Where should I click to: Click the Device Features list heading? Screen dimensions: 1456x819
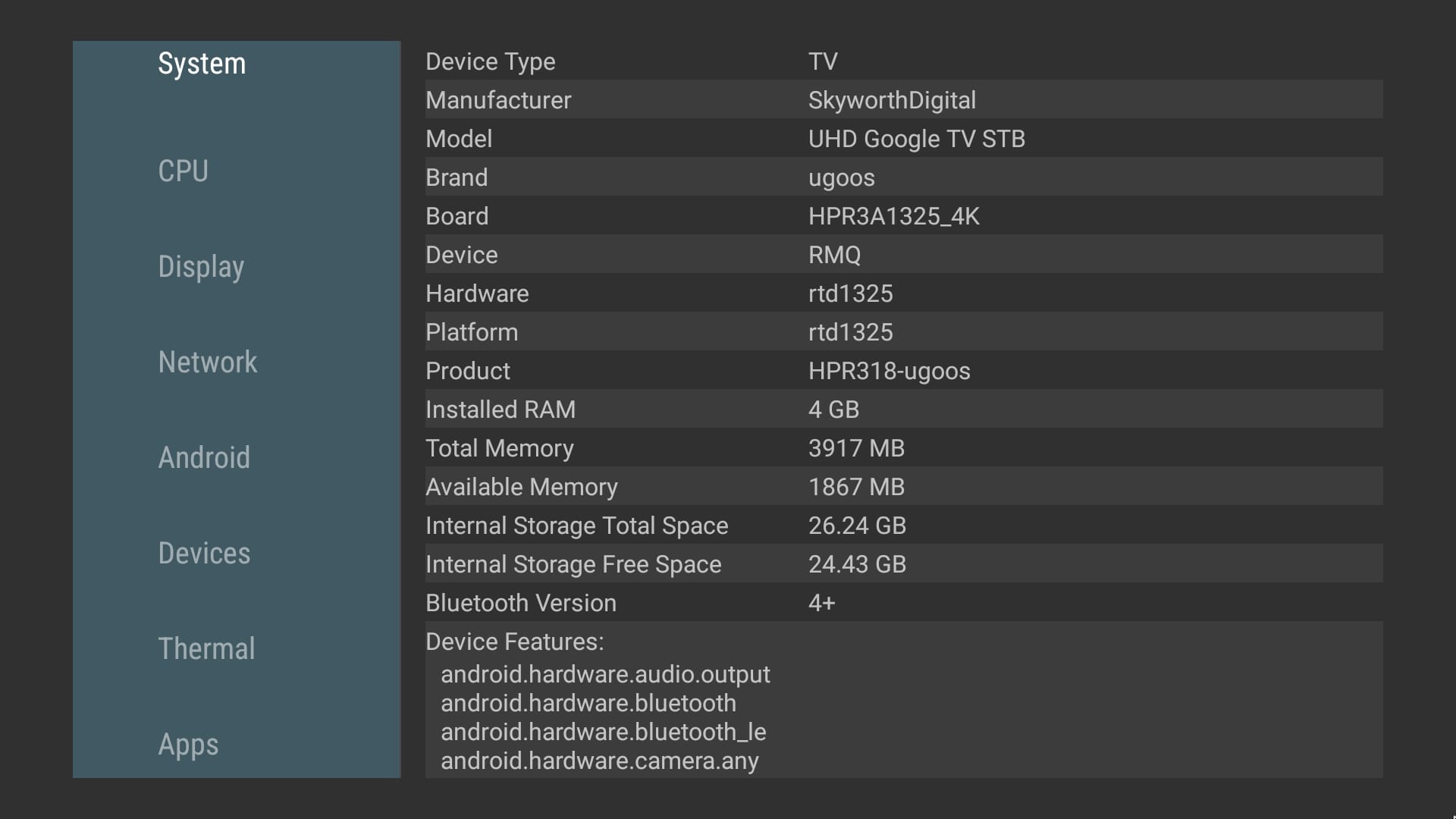coord(515,642)
